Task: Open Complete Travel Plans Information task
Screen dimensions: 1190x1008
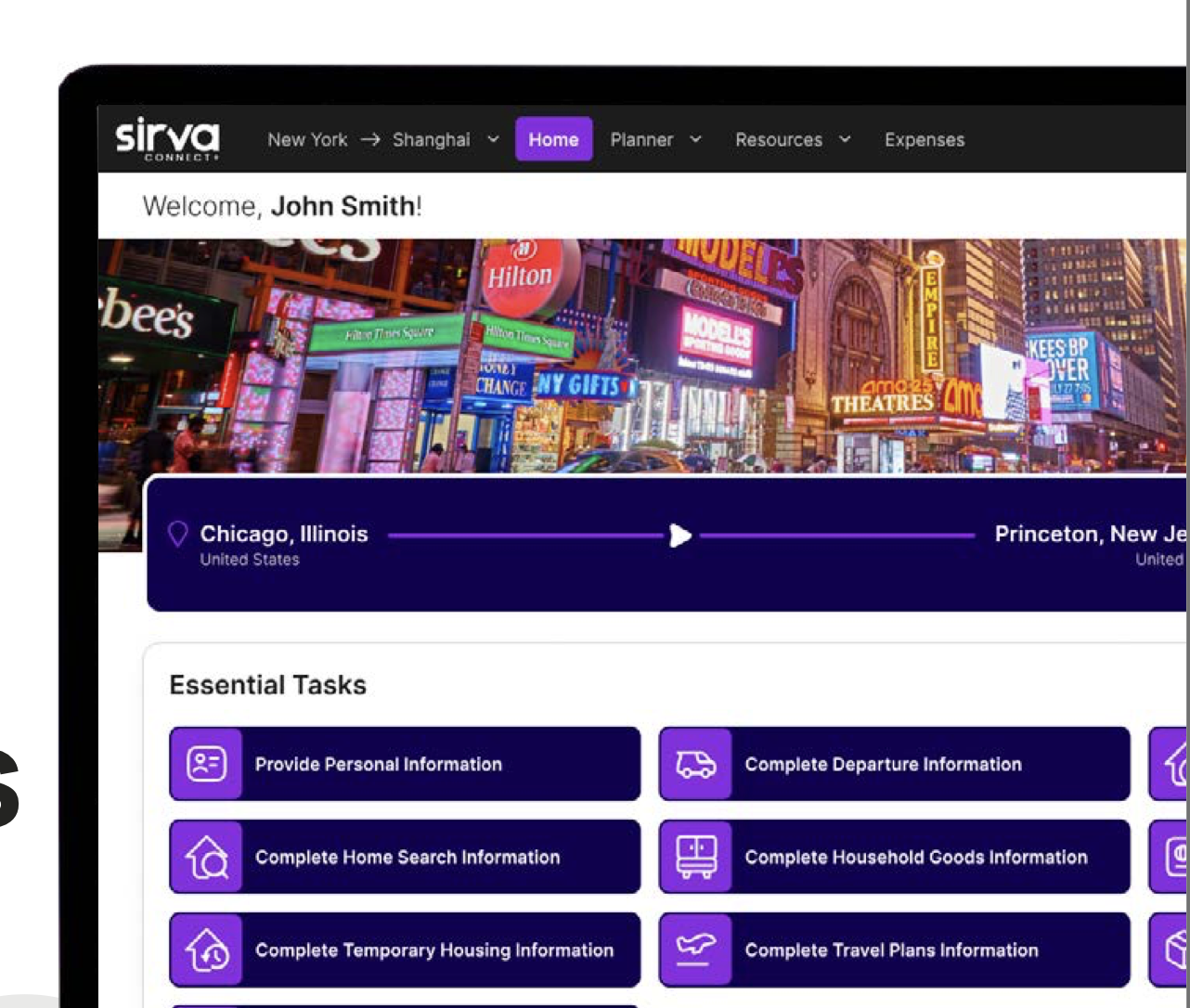Action: [895, 950]
